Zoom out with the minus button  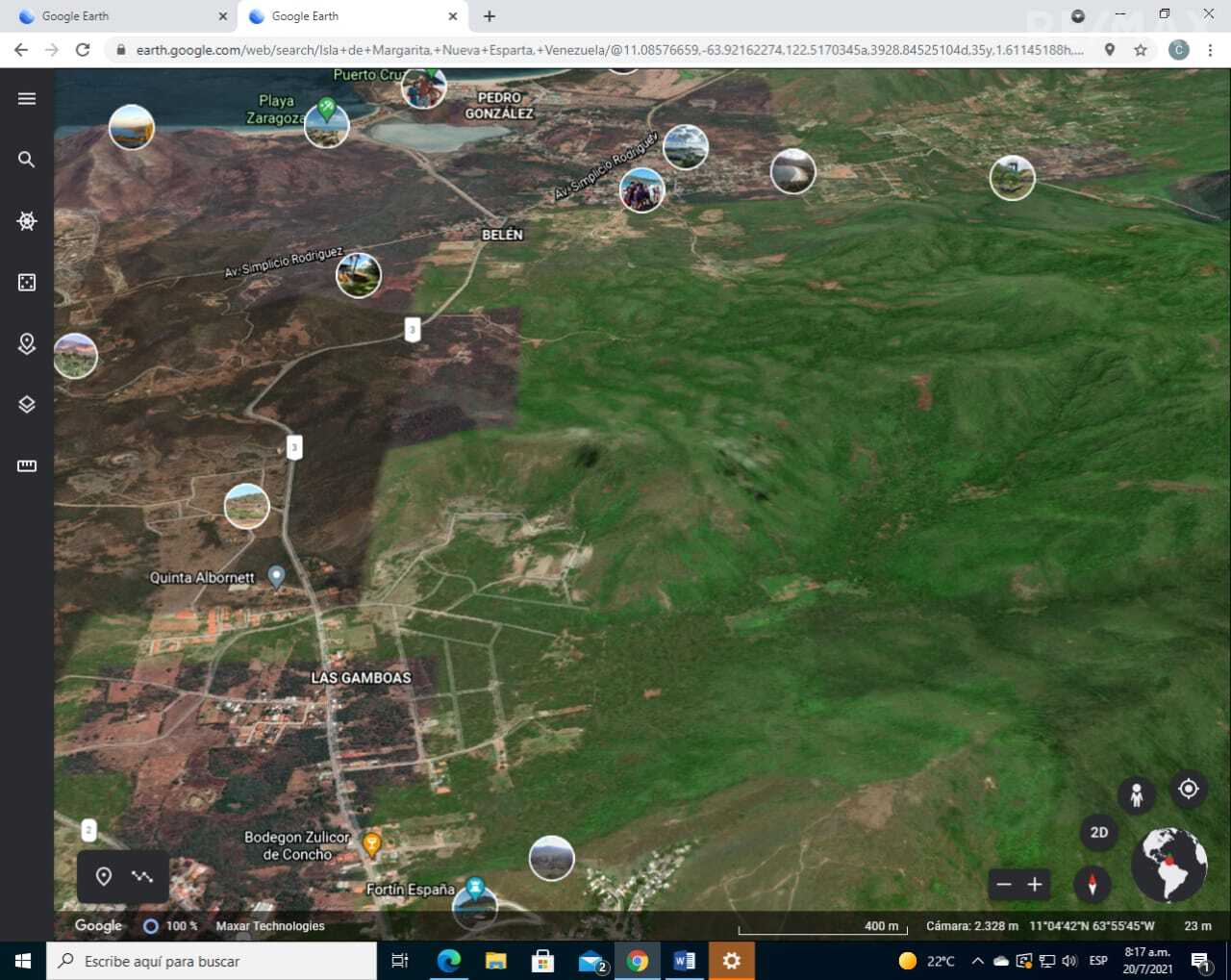click(x=1004, y=885)
